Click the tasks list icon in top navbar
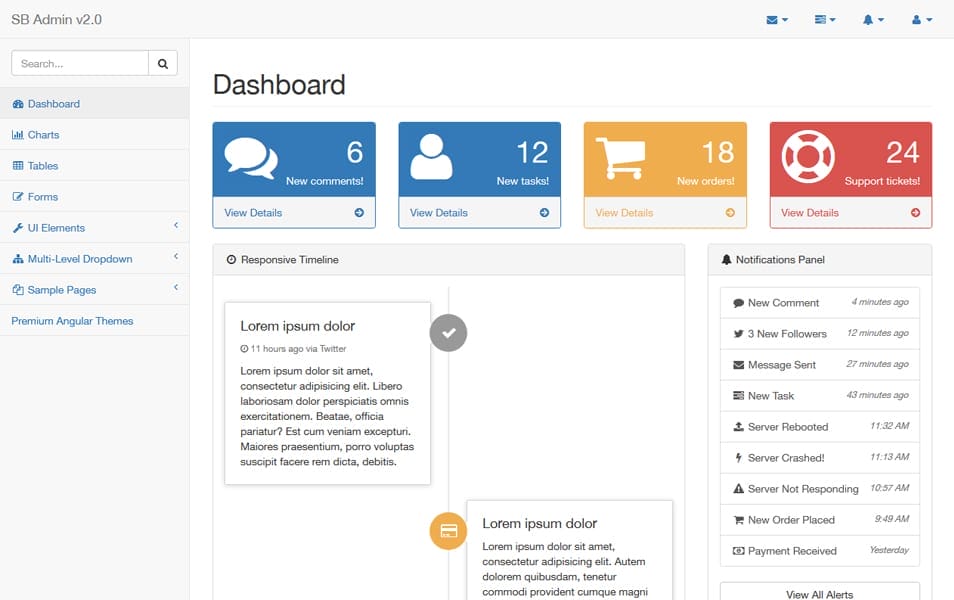The height and width of the screenshot is (600, 954). pyautogui.click(x=821, y=19)
